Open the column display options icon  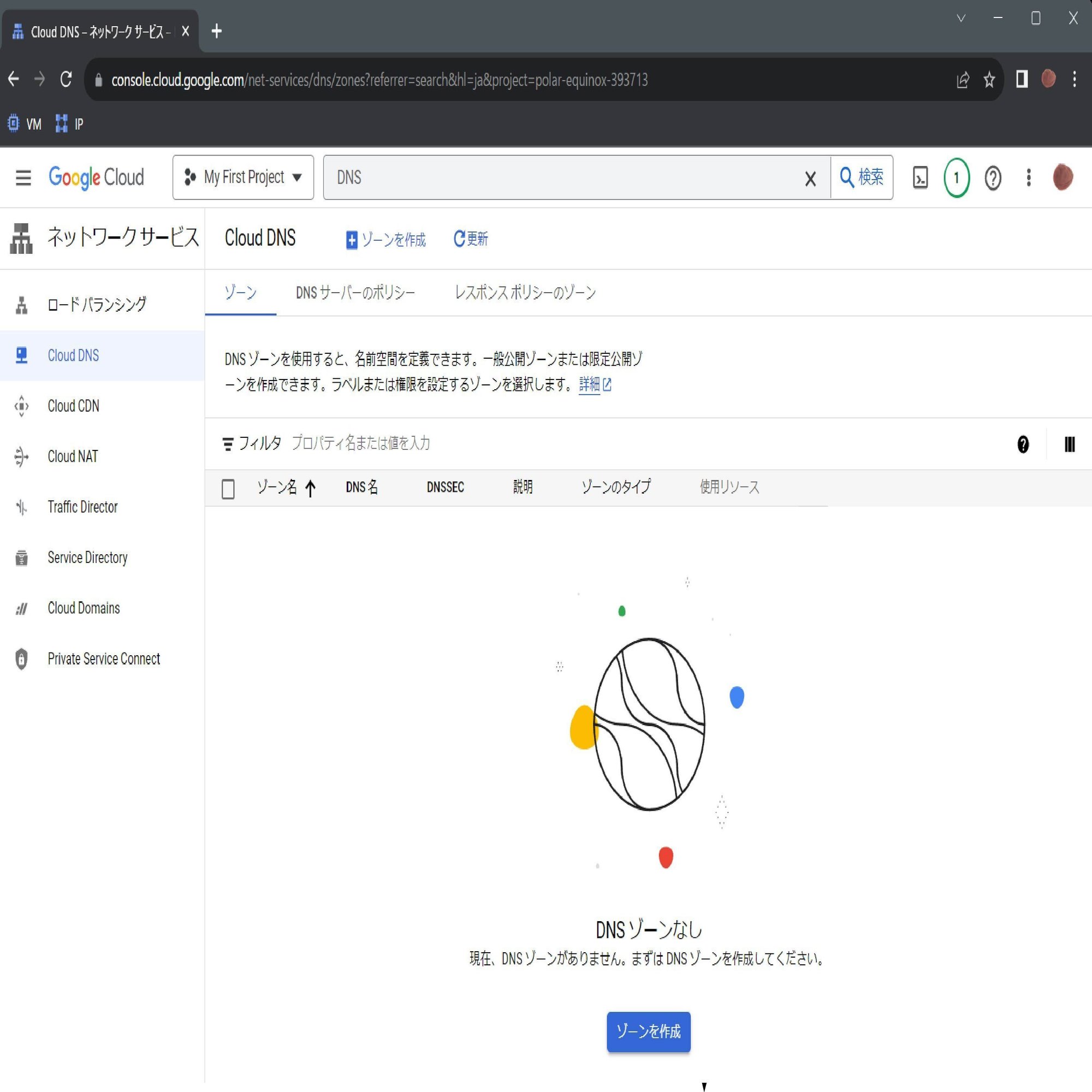(x=1069, y=445)
